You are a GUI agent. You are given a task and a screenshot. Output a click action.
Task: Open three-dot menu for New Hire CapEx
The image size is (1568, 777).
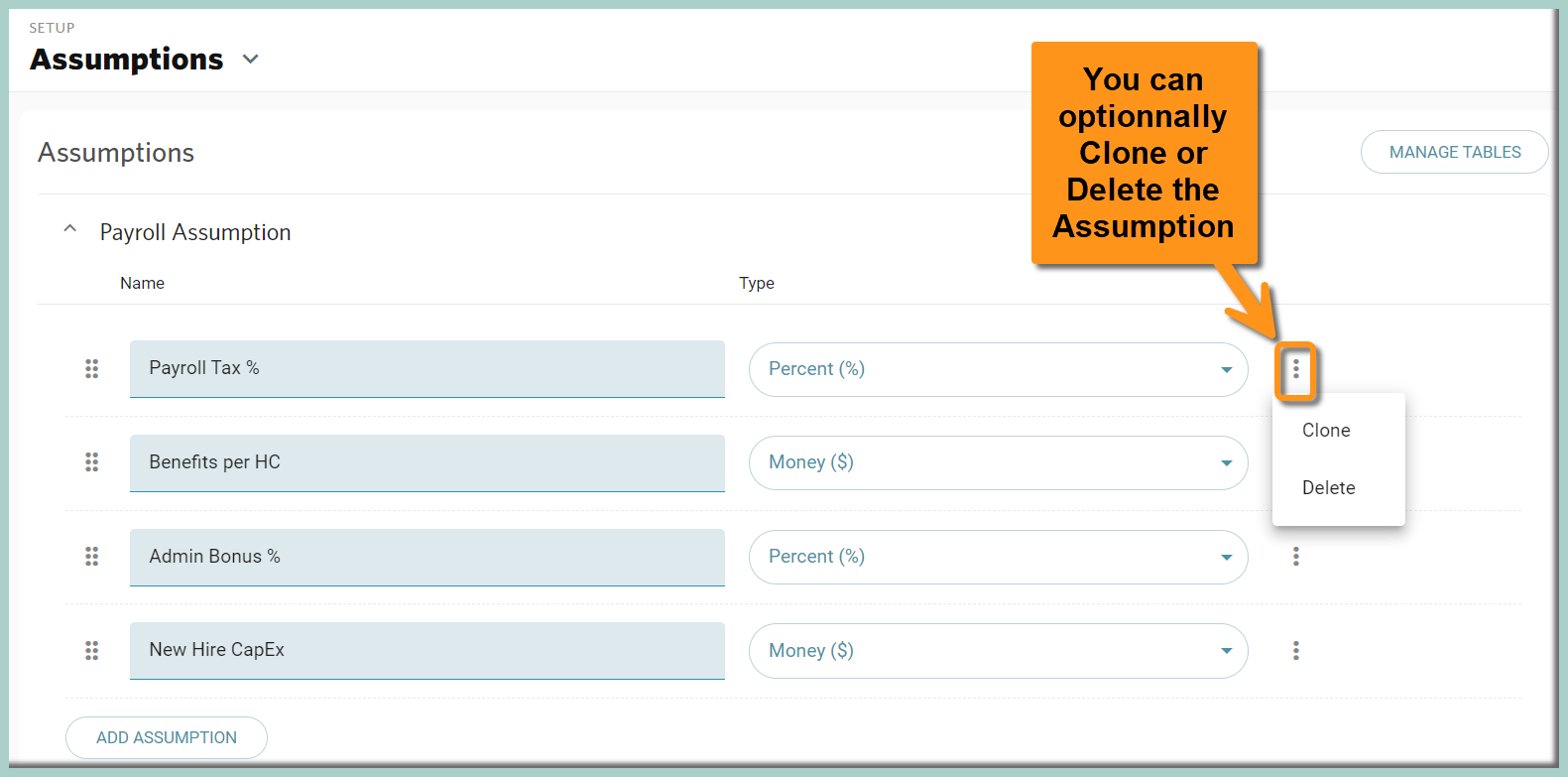pyautogui.click(x=1295, y=651)
